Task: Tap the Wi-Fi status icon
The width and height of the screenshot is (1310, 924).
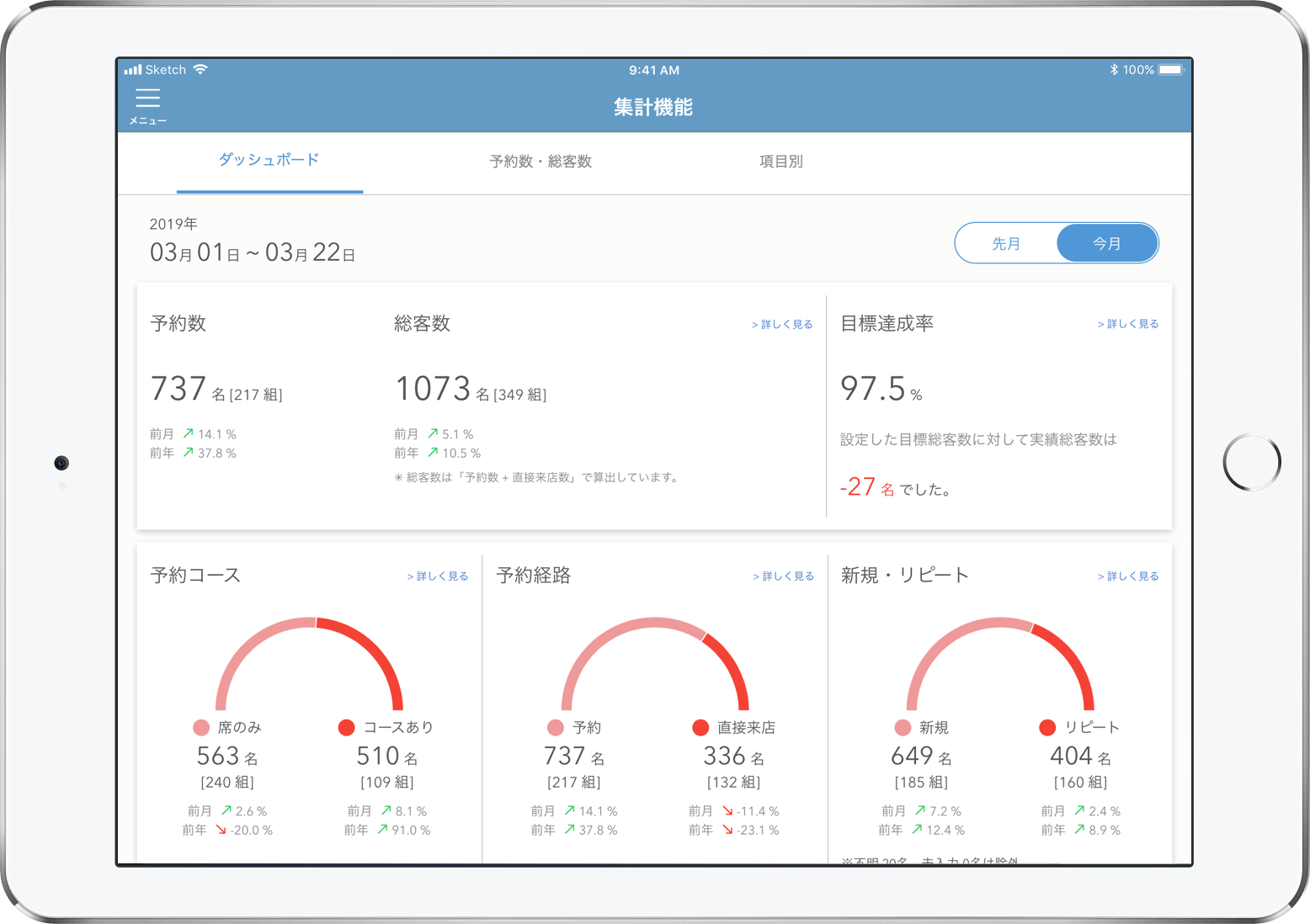Action: pyautogui.click(x=200, y=70)
